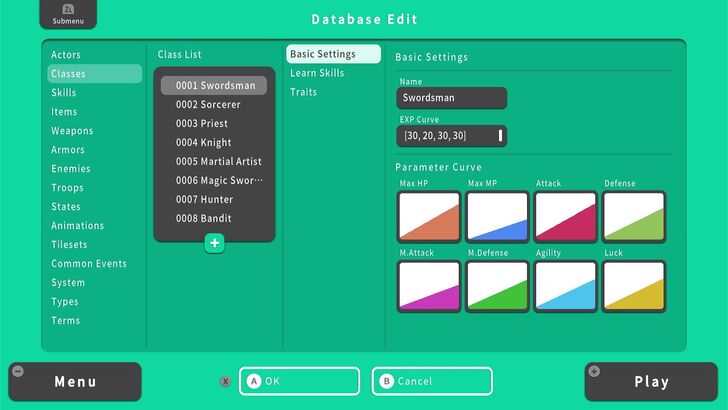Open the M.Defense parameter curve

pyautogui.click(x=497, y=286)
